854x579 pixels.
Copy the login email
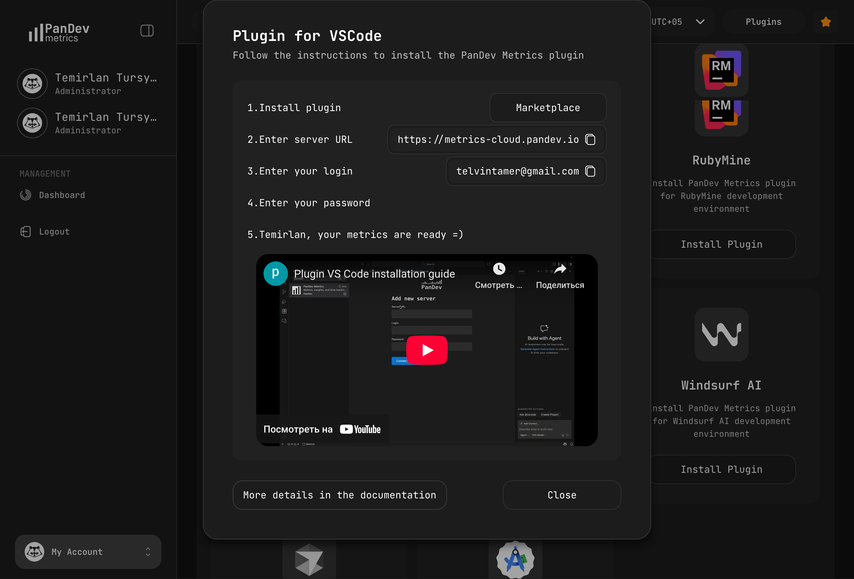click(x=590, y=171)
